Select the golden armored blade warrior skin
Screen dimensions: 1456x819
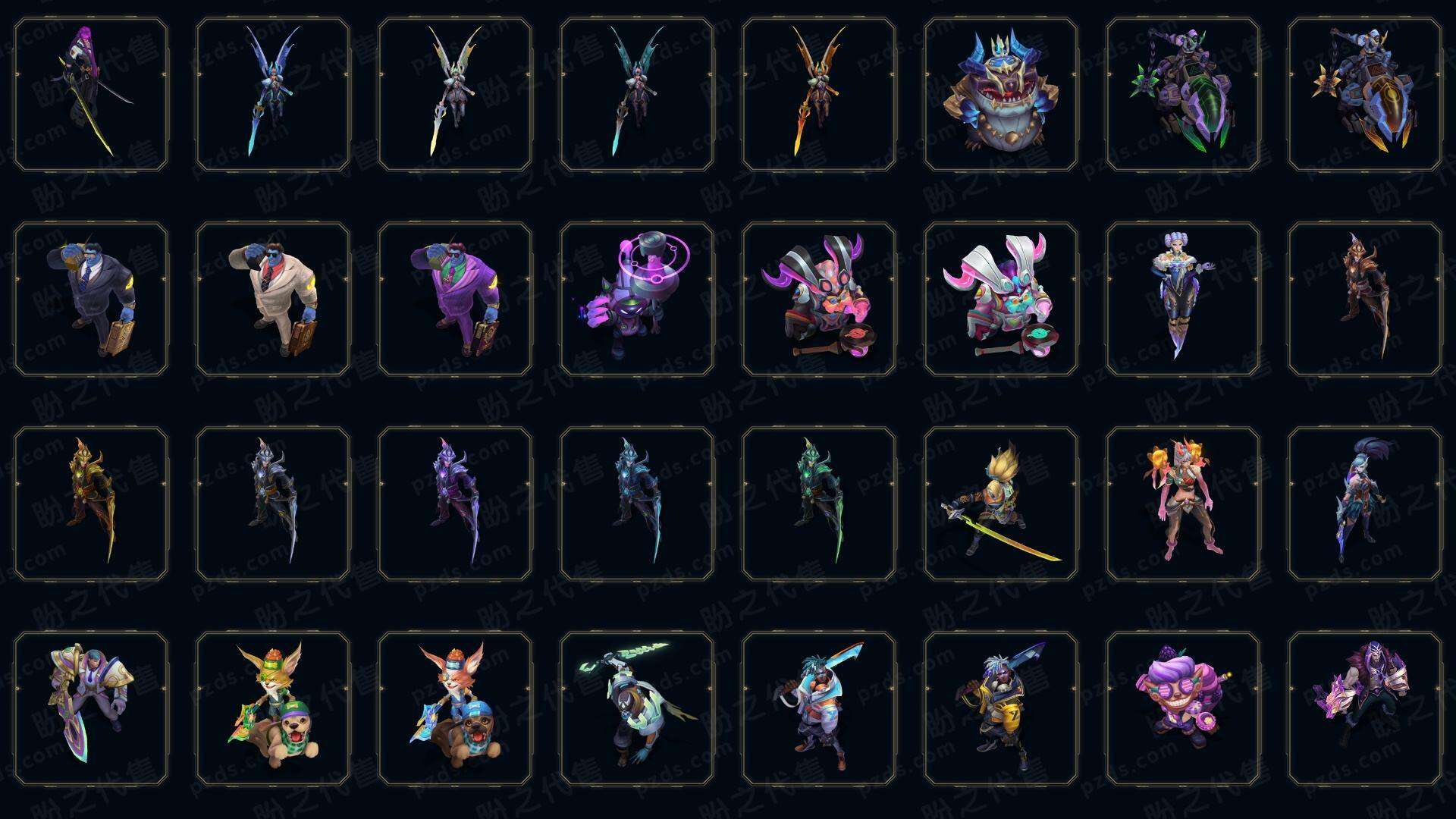tap(91, 504)
